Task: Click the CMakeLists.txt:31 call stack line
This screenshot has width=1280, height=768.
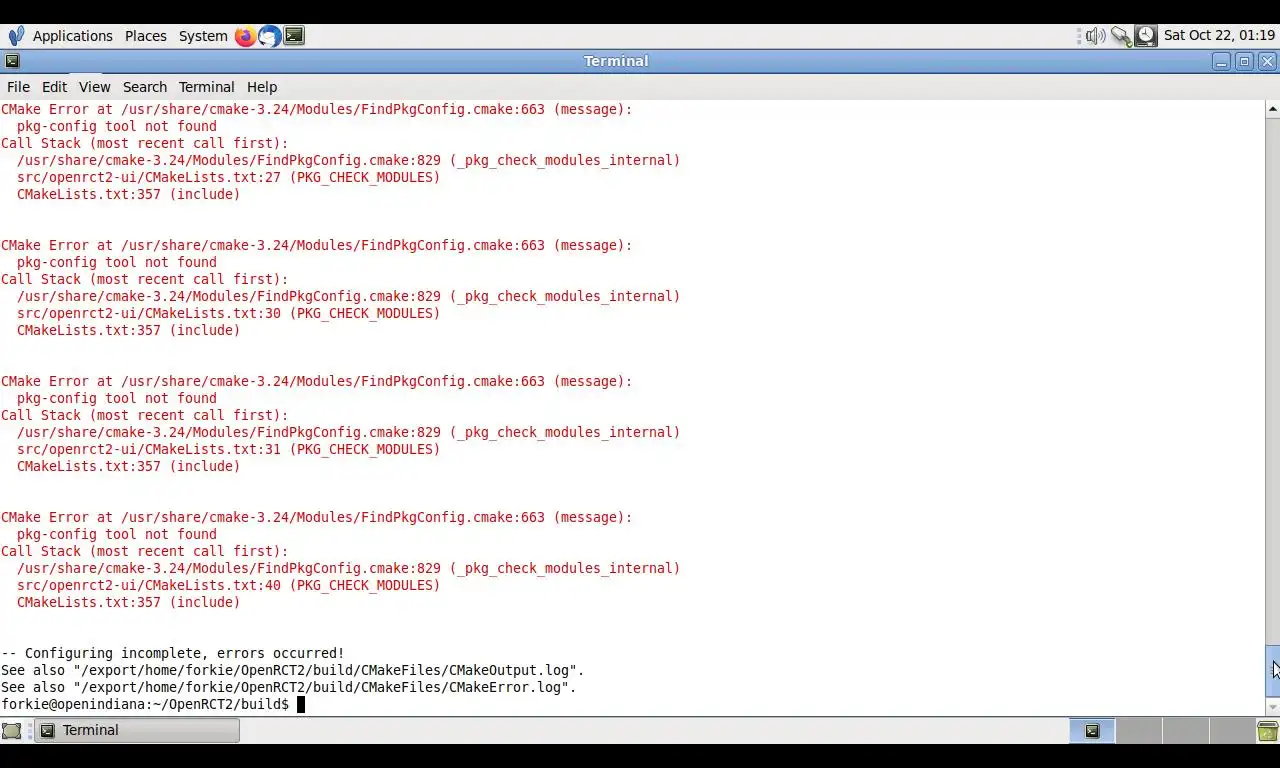Action: coord(228,449)
